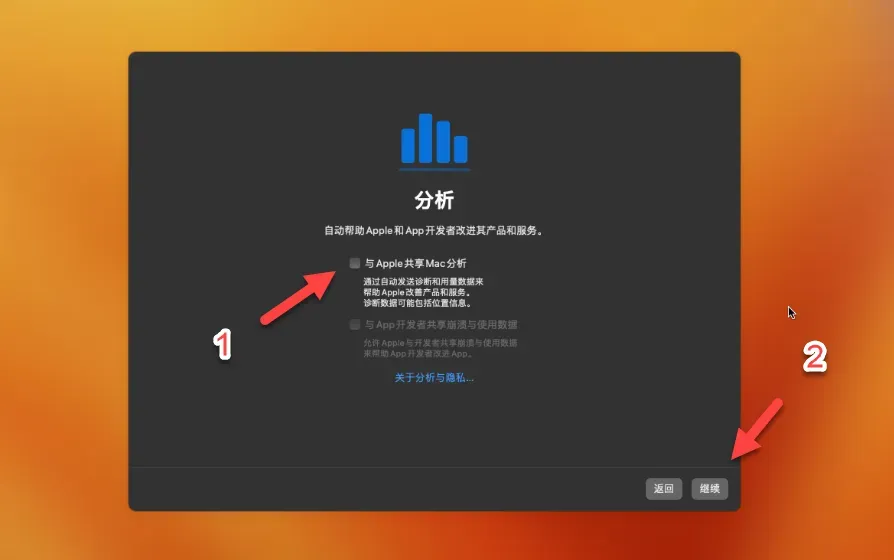Tick the 与 App 开发者共享崩溃与使用数据 checkbox
Viewport: 894px width, 560px height.
355,324
